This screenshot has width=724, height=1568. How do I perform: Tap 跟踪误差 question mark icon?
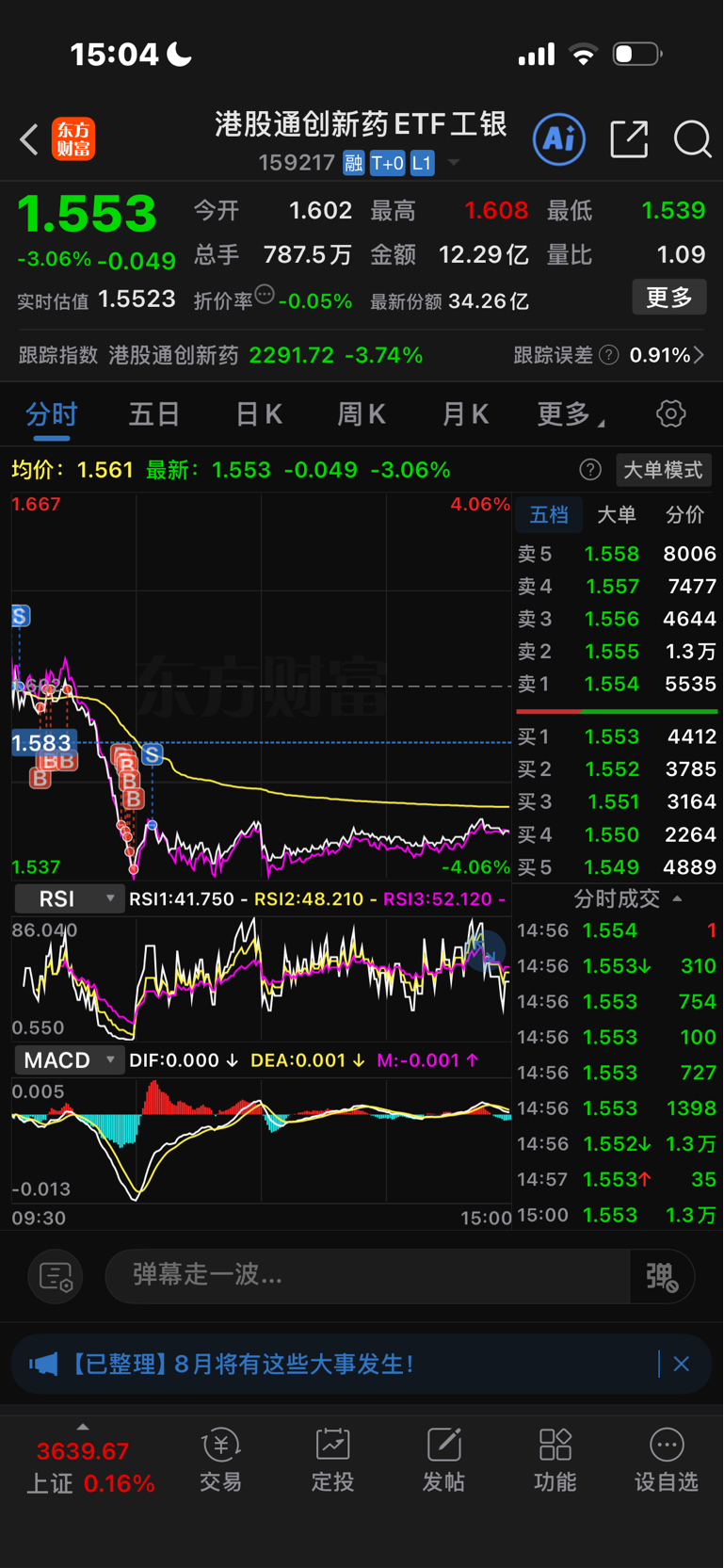pos(609,355)
